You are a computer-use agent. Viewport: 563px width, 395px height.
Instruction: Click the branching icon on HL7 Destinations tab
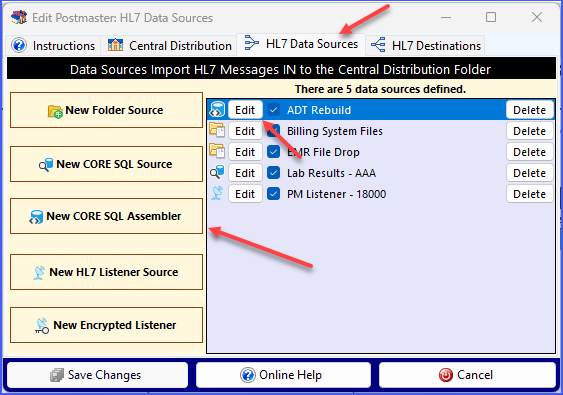point(378,45)
